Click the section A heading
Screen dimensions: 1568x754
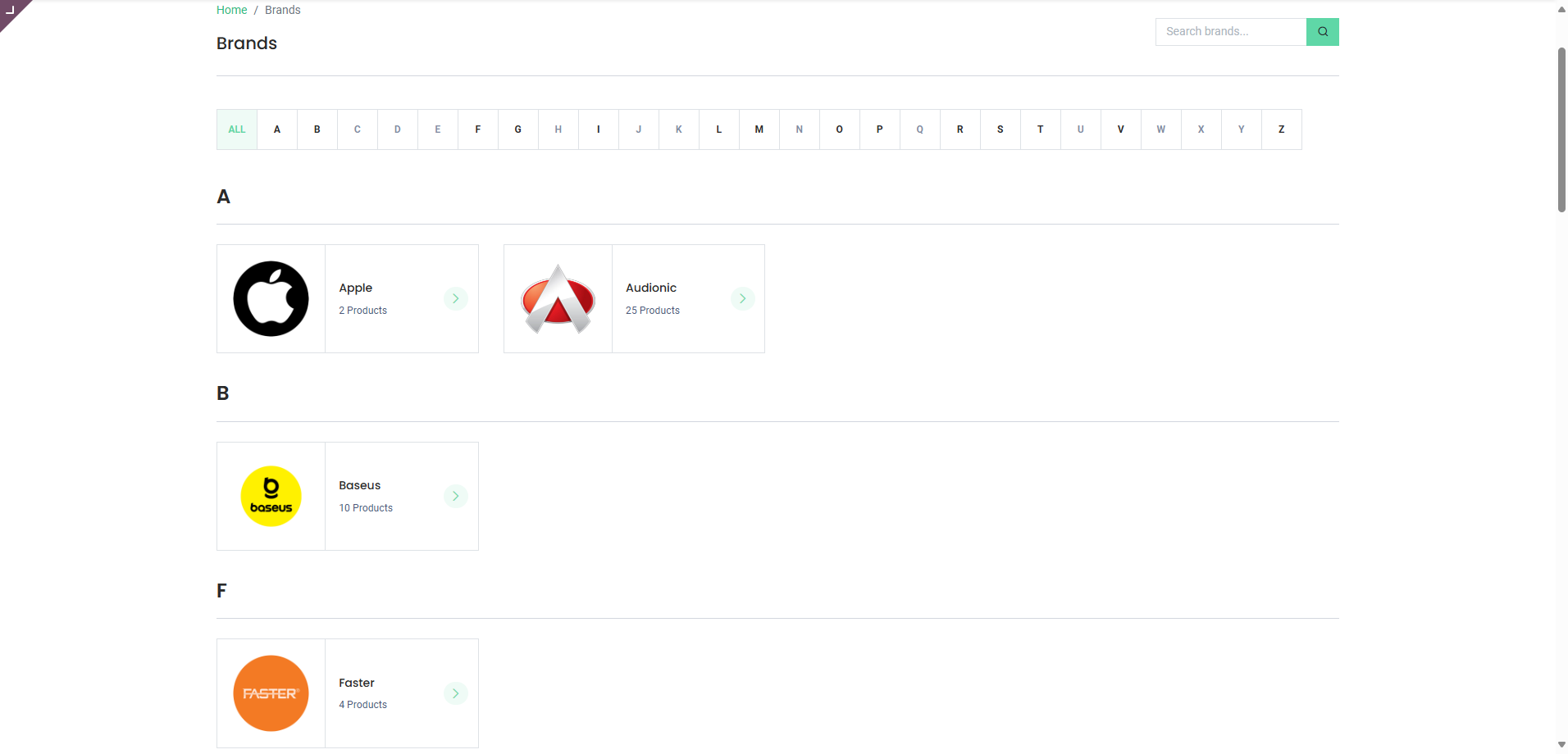(x=223, y=197)
